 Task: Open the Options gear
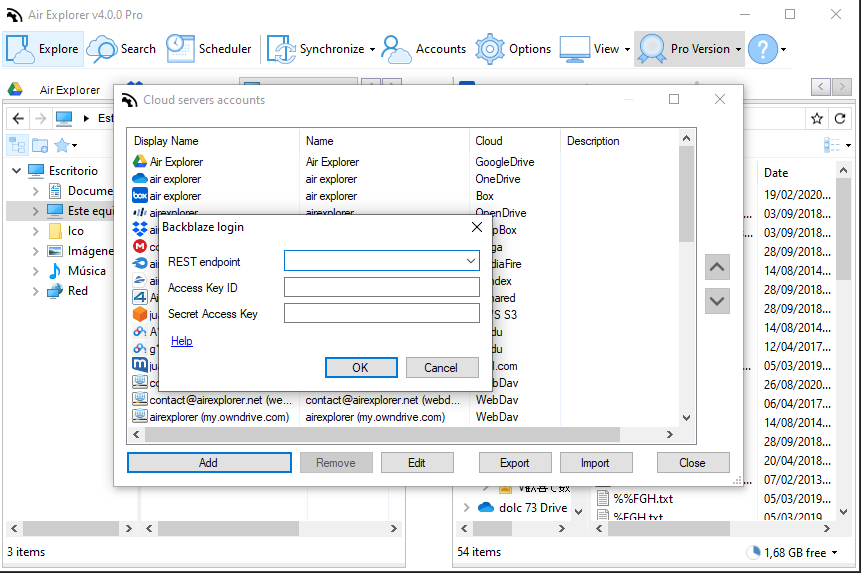[513, 49]
